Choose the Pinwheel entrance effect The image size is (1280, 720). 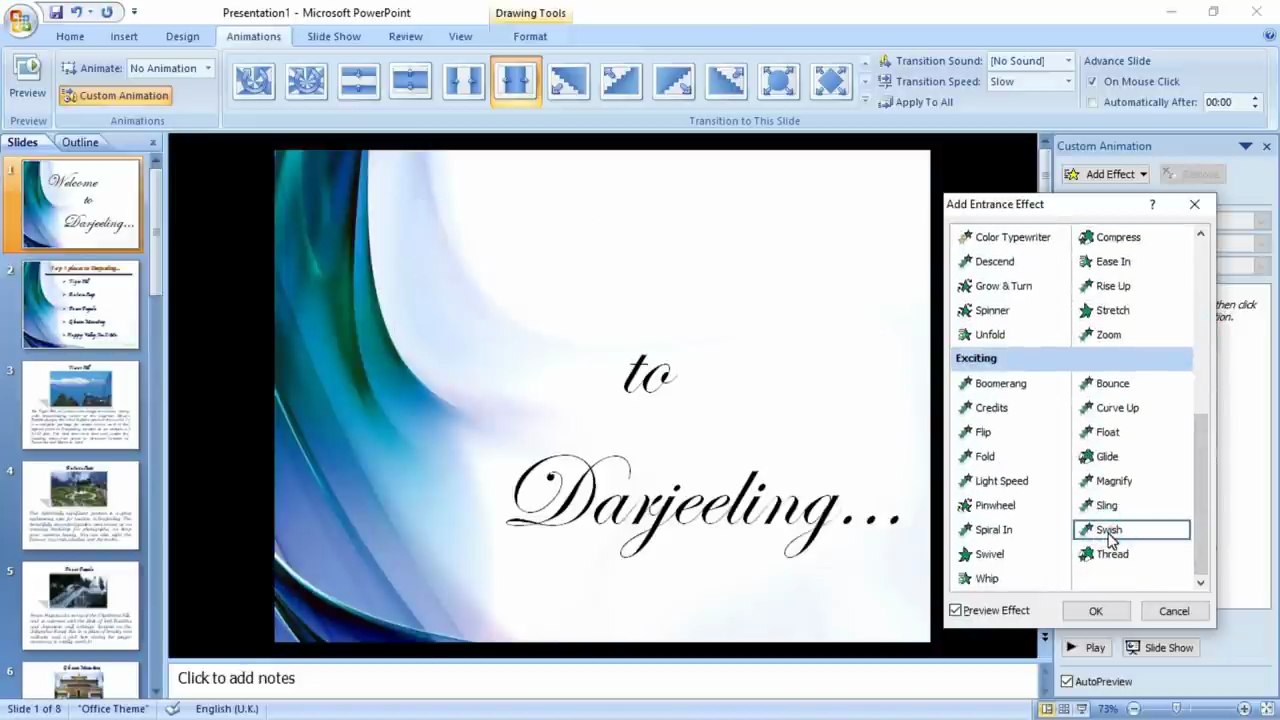[994, 506]
